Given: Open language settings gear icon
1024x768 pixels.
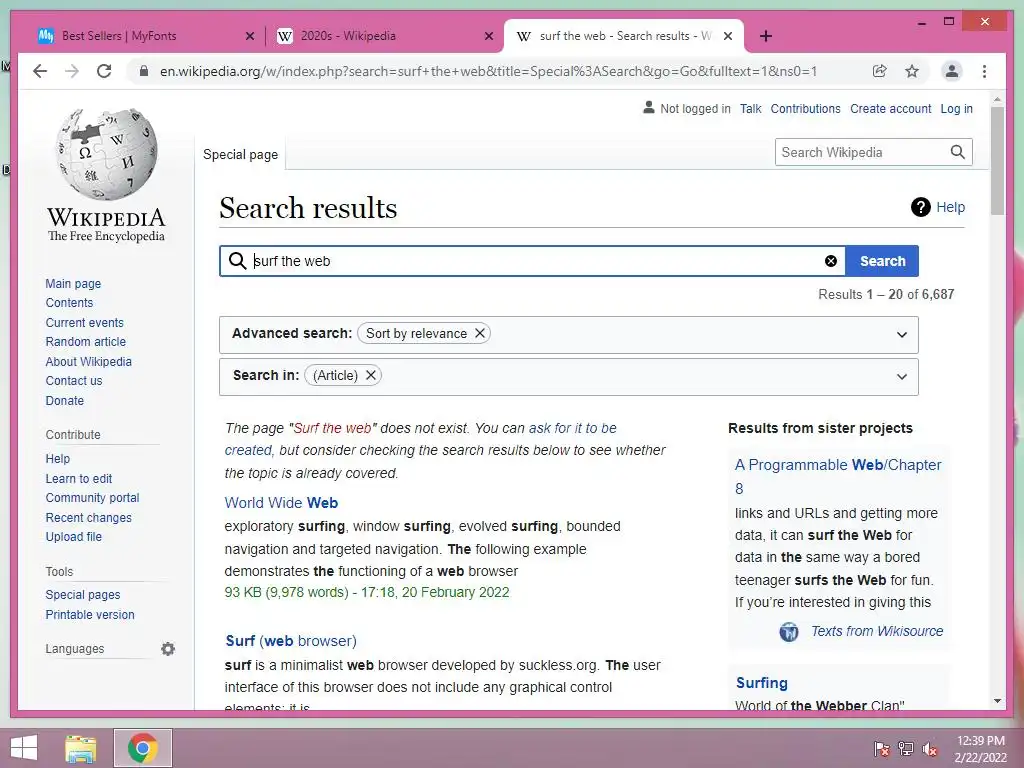Looking at the screenshot, I should (x=168, y=648).
